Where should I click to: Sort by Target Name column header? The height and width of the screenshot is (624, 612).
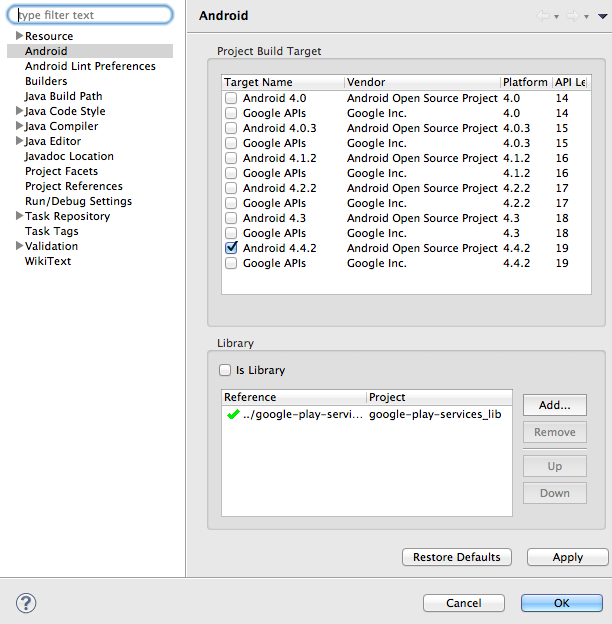283,82
